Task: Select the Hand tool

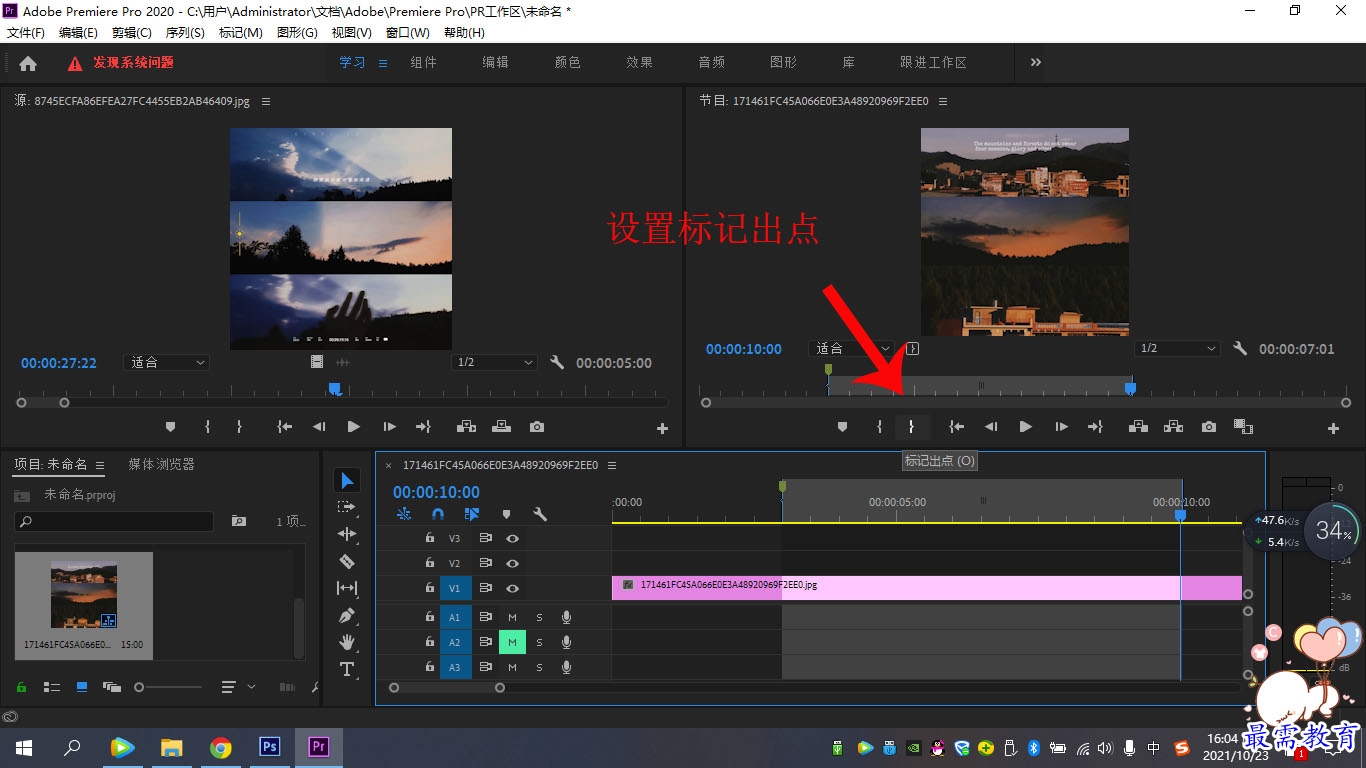Action: (347, 642)
